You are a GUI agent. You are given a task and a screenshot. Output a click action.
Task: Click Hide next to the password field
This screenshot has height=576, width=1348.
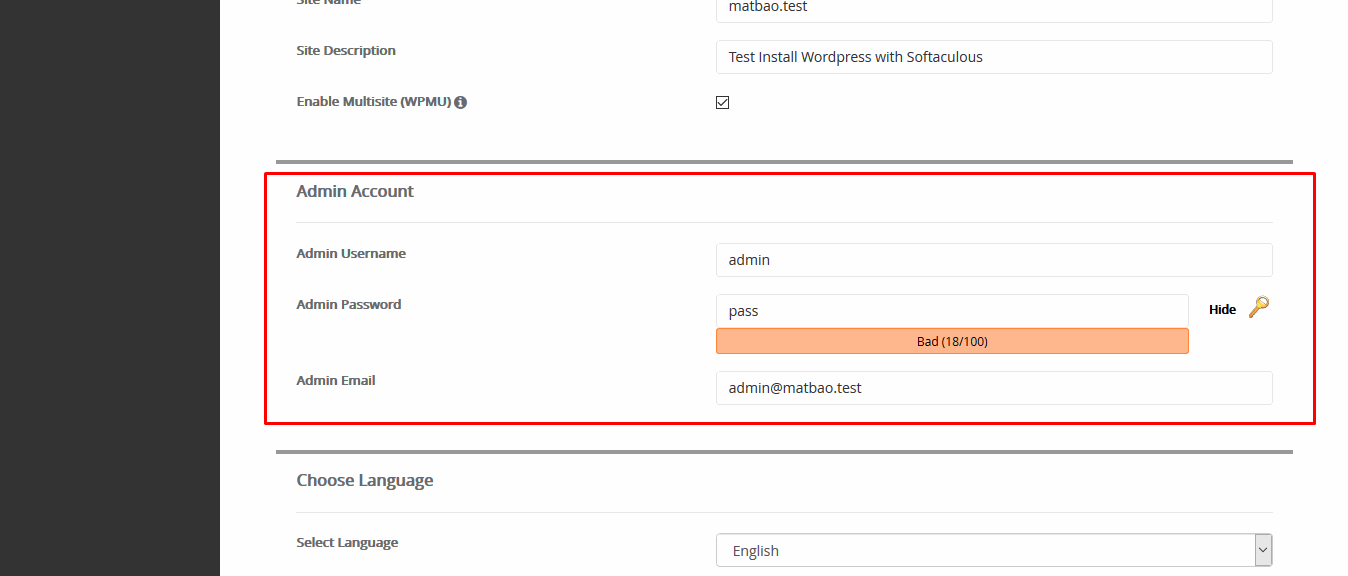[x=1222, y=310]
